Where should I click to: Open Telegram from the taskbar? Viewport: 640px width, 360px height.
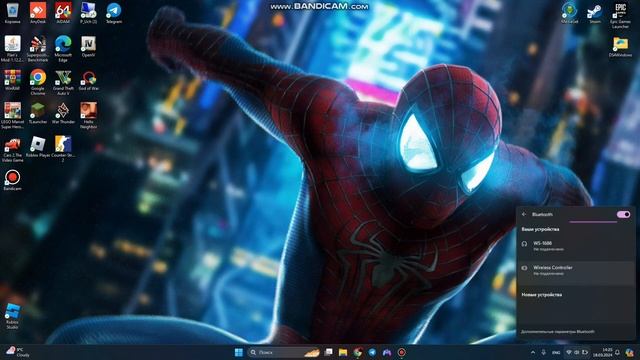(x=372, y=352)
